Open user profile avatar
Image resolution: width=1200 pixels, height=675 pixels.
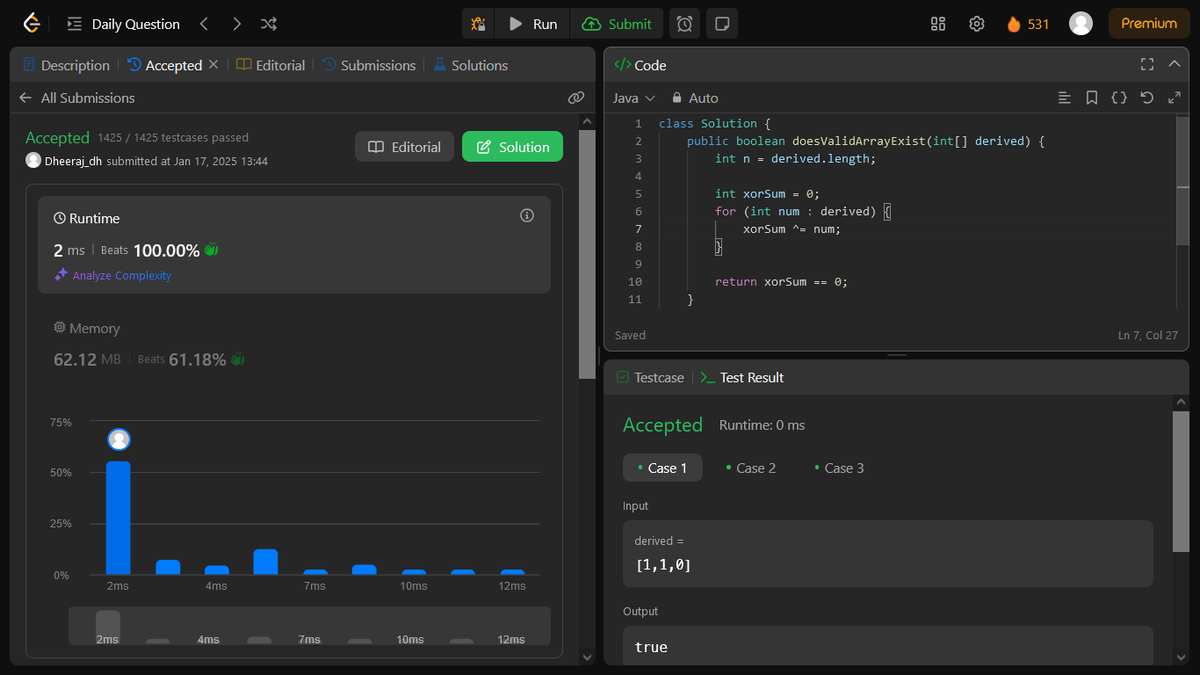point(1080,23)
